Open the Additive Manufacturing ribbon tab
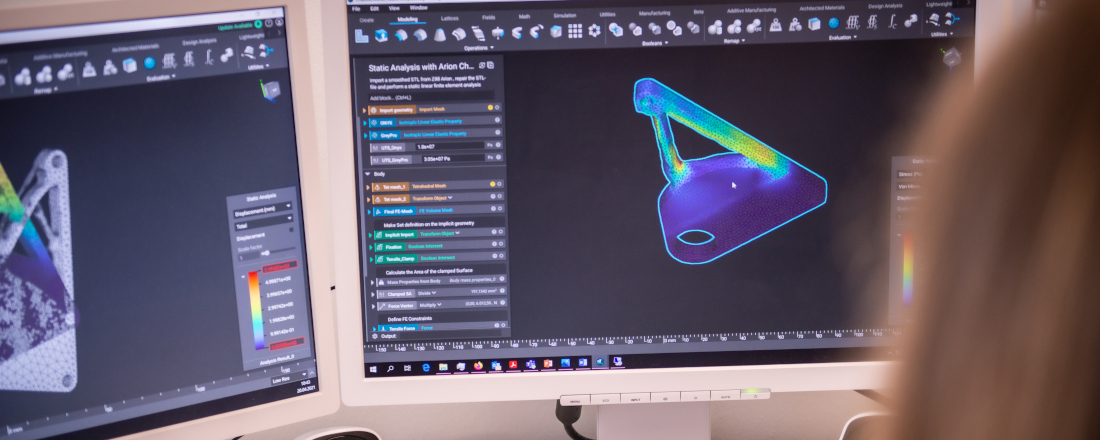 click(x=751, y=11)
